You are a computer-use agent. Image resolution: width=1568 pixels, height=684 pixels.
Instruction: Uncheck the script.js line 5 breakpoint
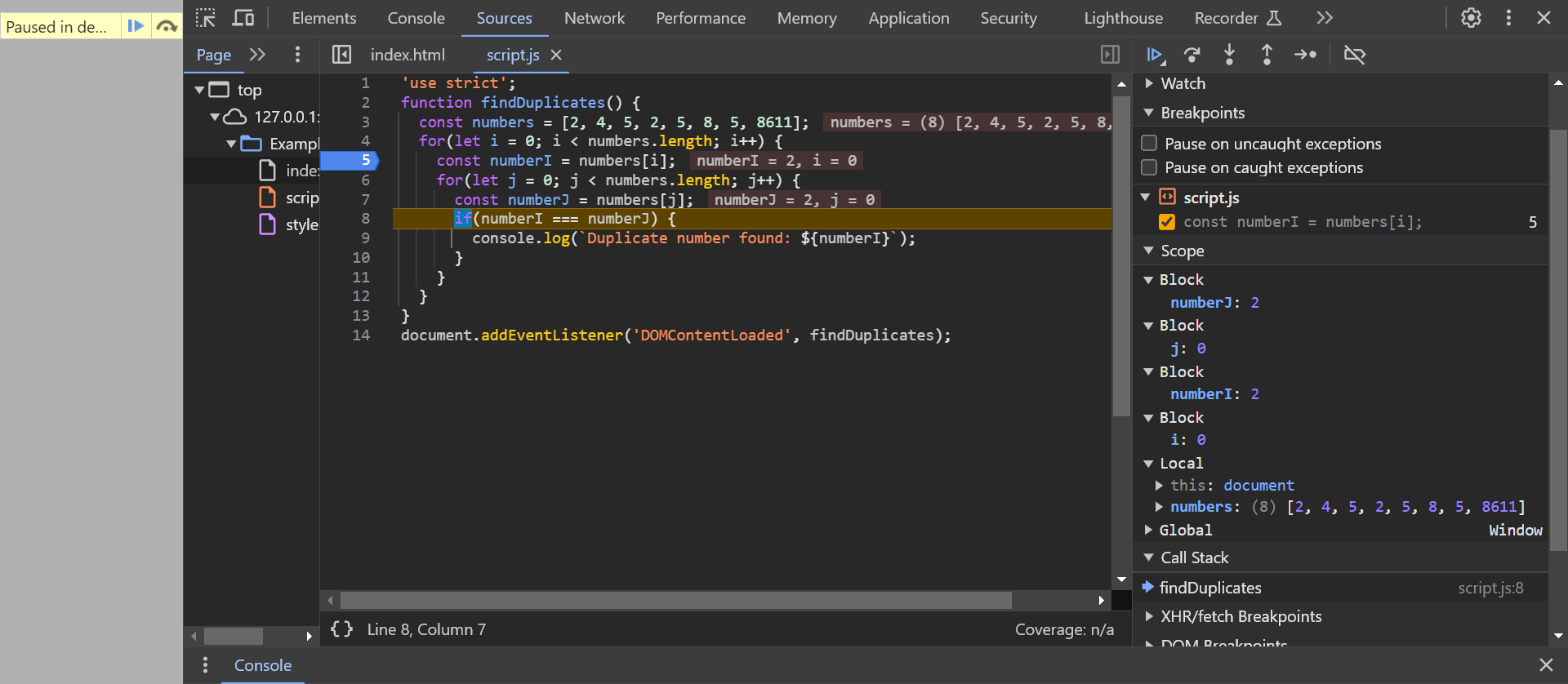click(x=1167, y=222)
